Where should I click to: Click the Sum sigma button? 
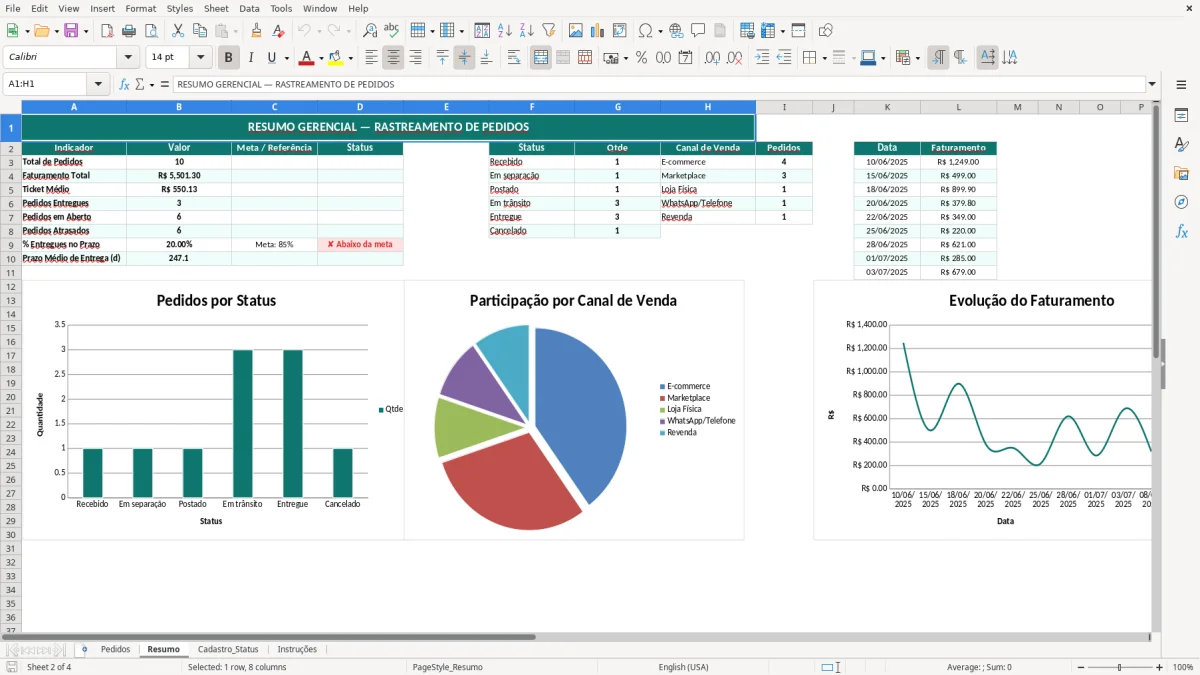pyautogui.click(x=140, y=84)
